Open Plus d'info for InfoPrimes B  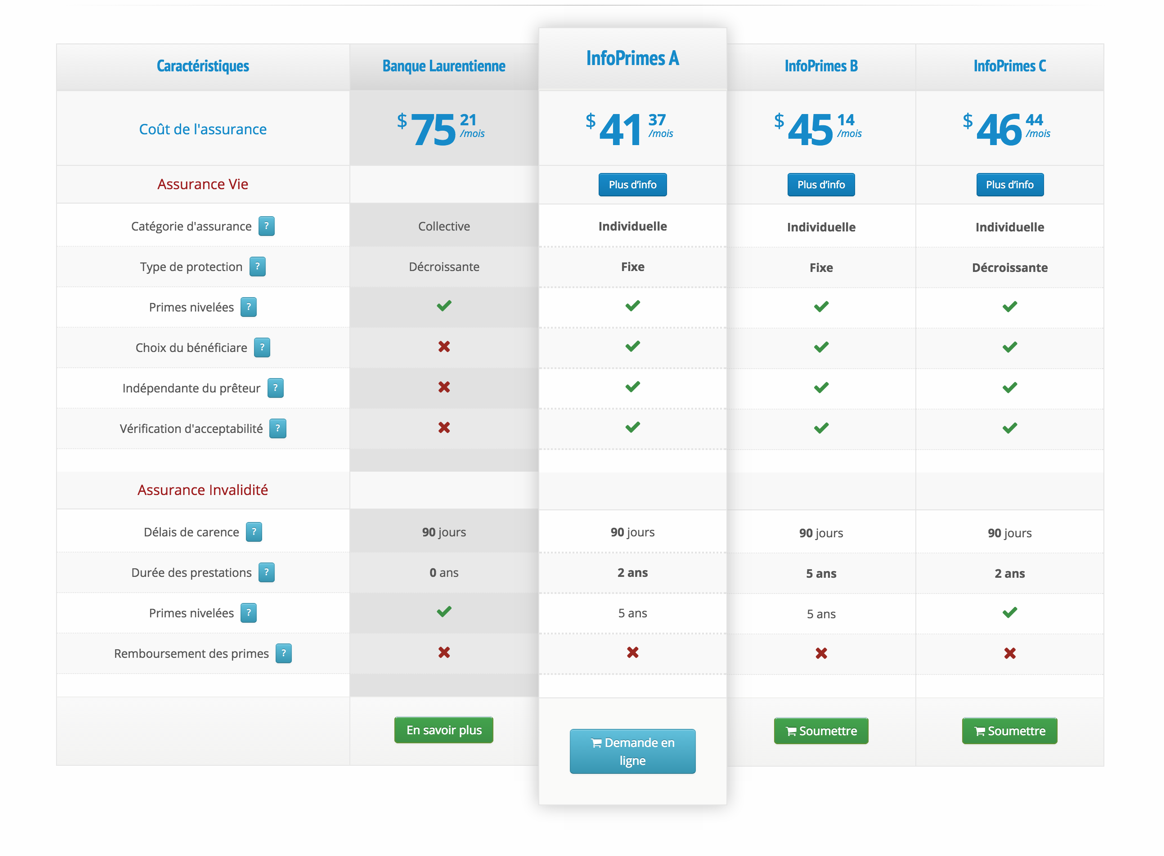(x=821, y=185)
